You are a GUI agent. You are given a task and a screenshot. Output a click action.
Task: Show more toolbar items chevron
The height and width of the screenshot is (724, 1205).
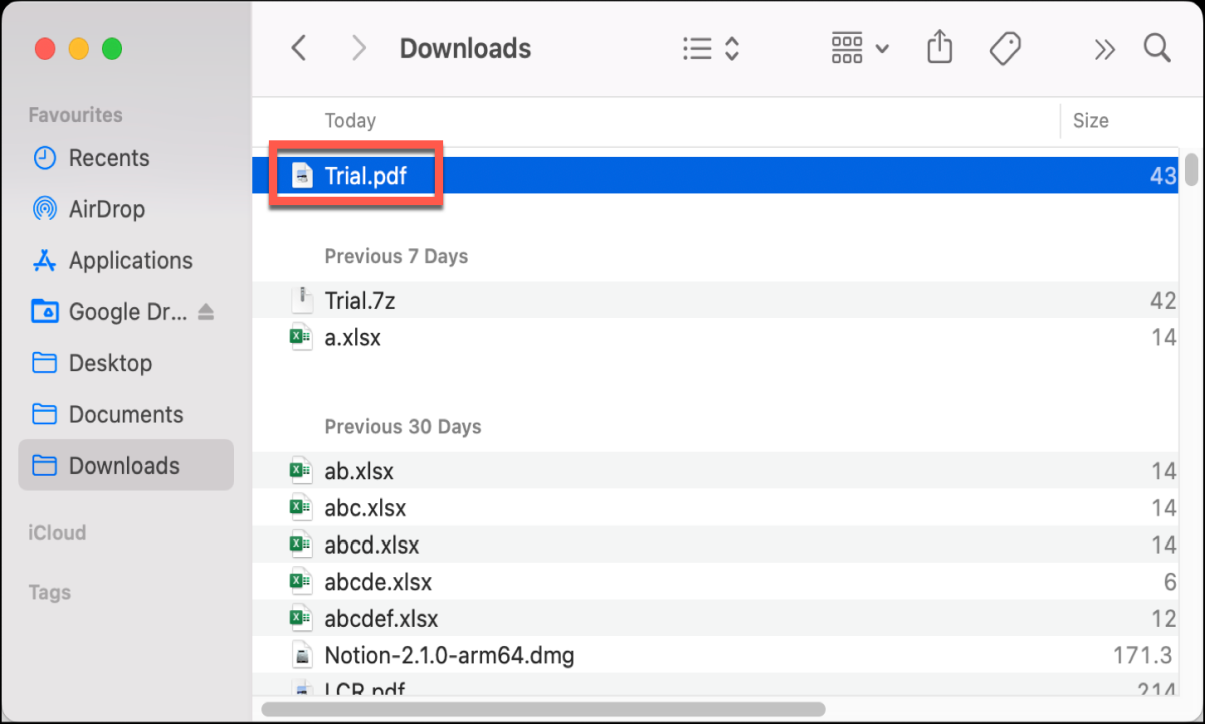(1104, 49)
